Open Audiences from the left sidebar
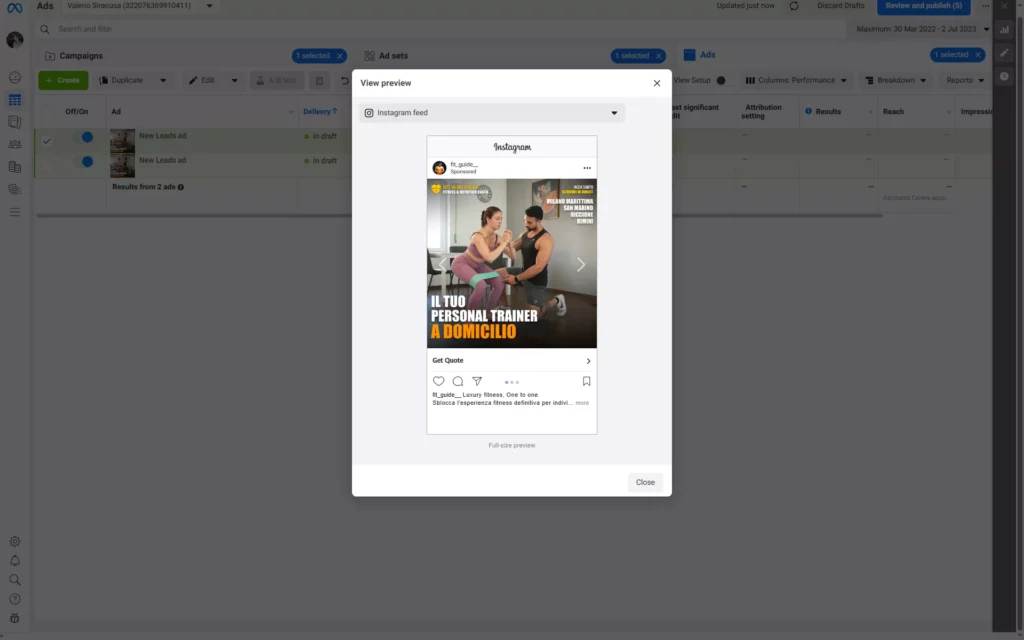This screenshot has width=1024, height=640. coord(14,143)
